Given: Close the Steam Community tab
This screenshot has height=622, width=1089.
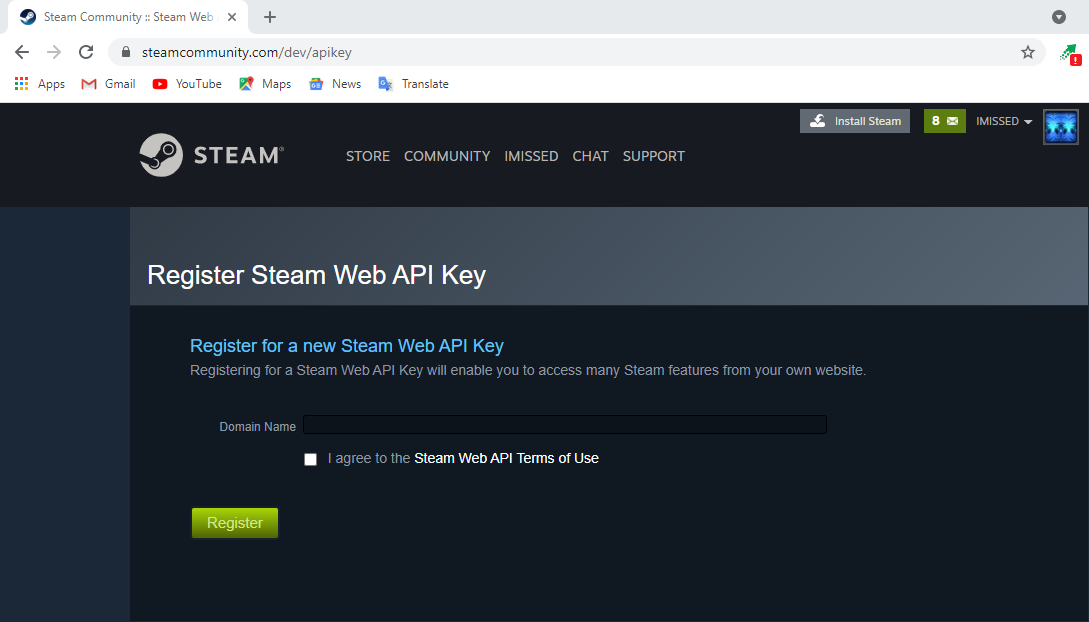Looking at the screenshot, I should point(232,17).
